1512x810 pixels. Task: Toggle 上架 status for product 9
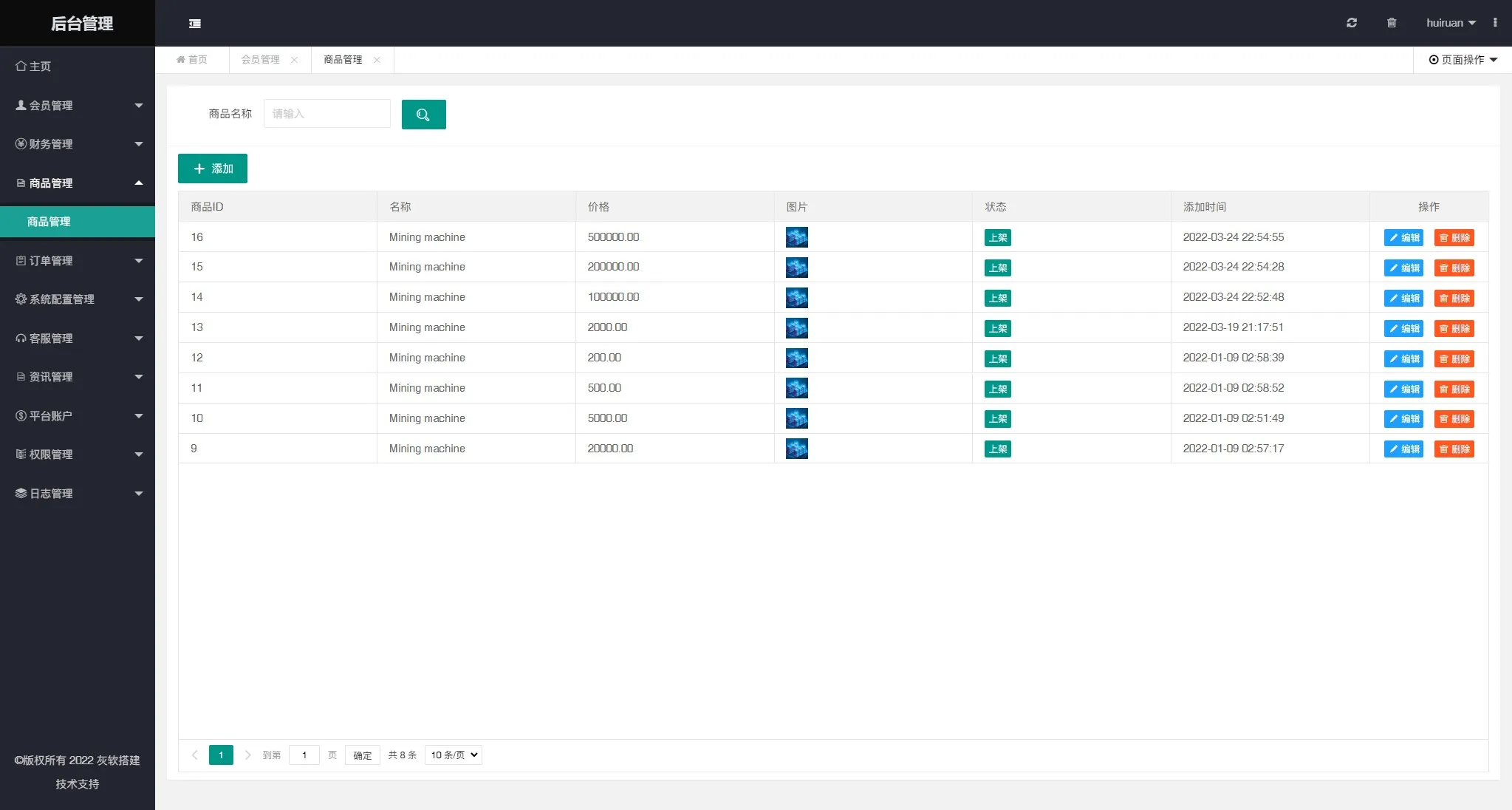click(997, 449)
